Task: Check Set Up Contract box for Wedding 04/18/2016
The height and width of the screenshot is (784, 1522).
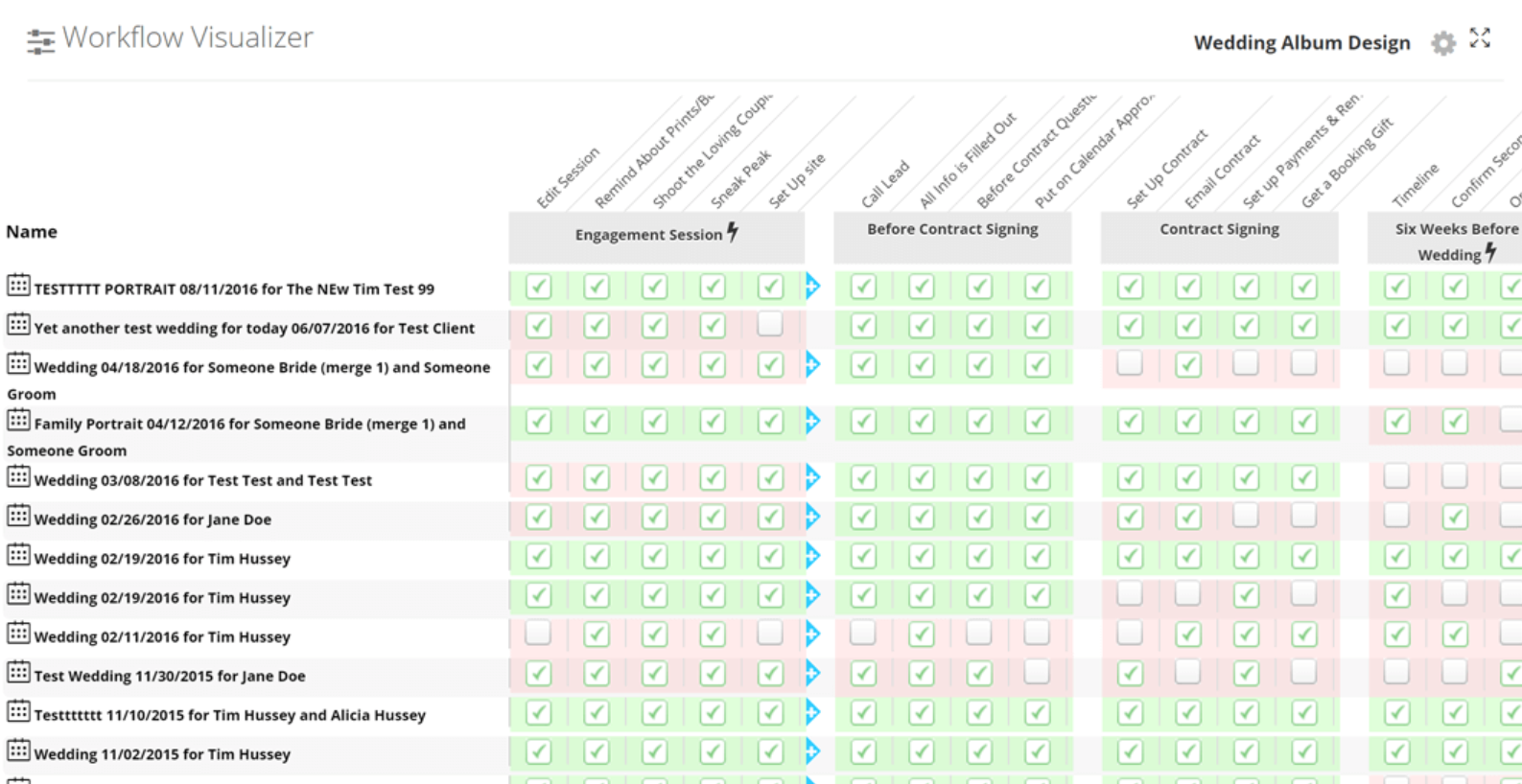Action: (x=1130, y=363)
